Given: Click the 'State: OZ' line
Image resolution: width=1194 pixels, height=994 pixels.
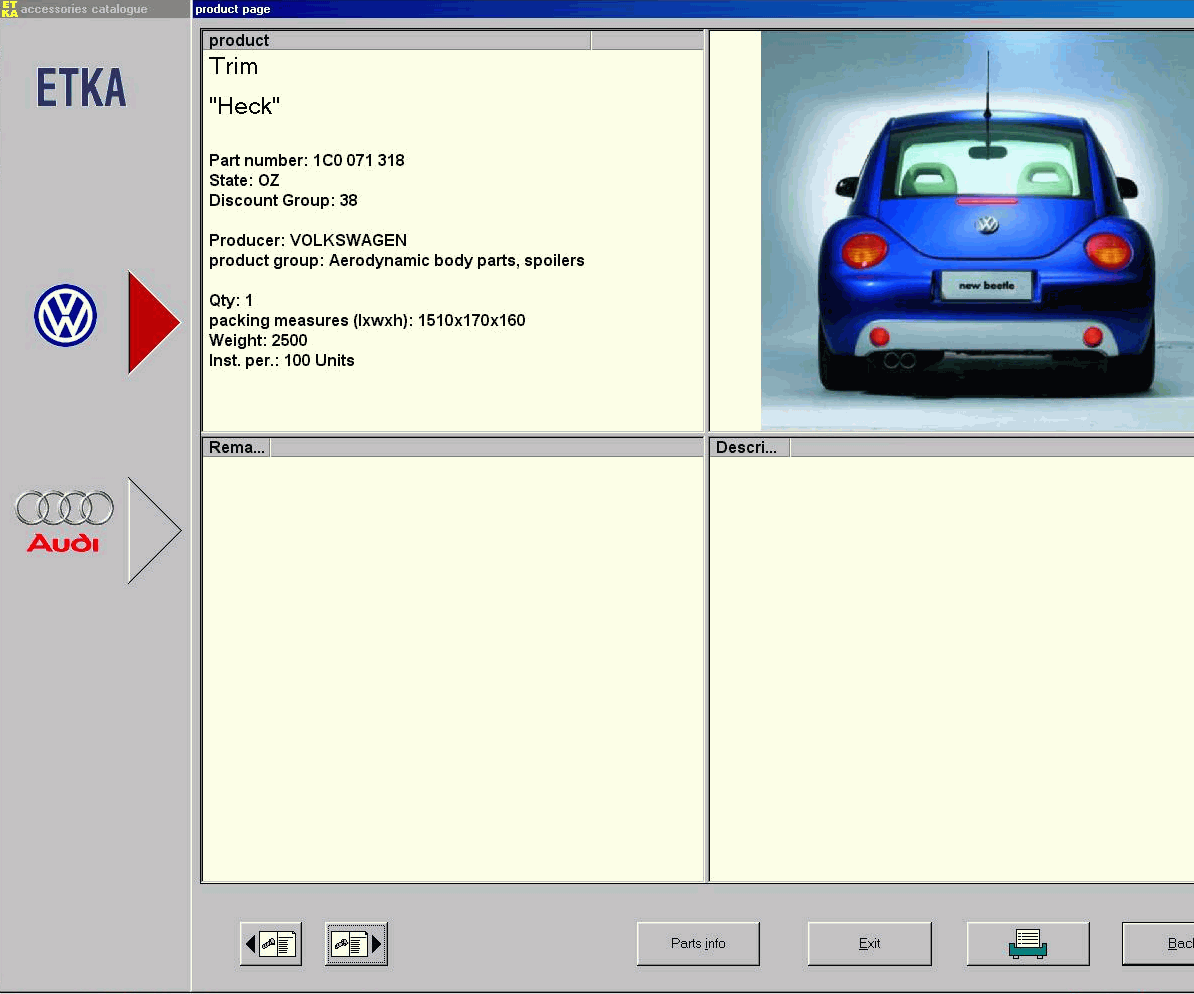Looking at the screenshot, I should (244, 181).
